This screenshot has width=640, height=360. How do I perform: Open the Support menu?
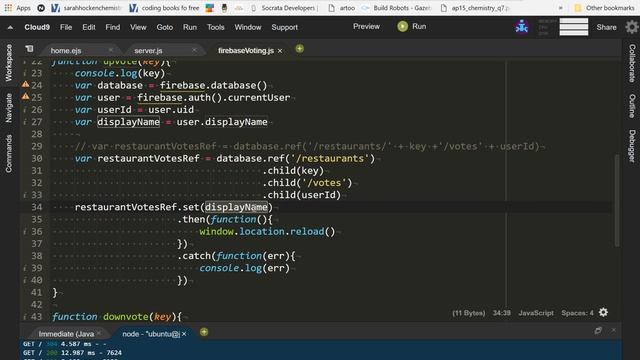coord(284,27)
